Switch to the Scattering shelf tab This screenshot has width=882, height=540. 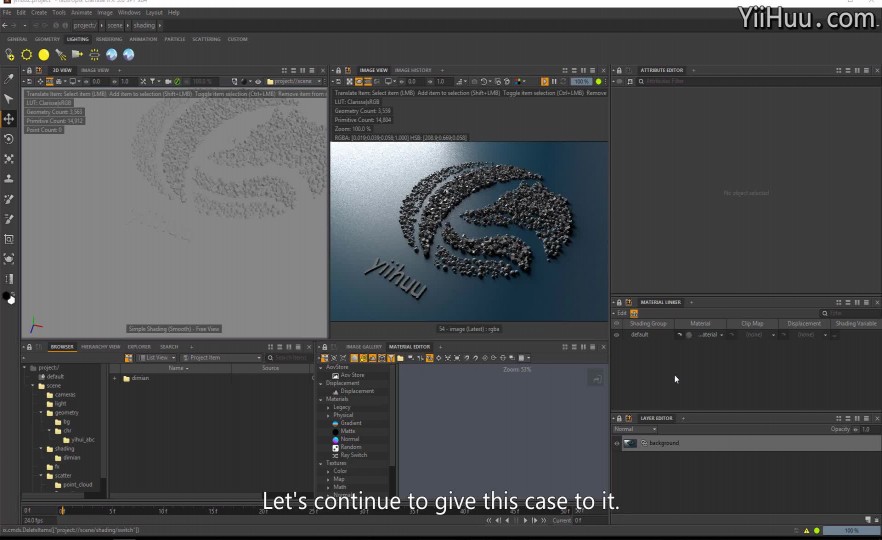click(206, 39)
